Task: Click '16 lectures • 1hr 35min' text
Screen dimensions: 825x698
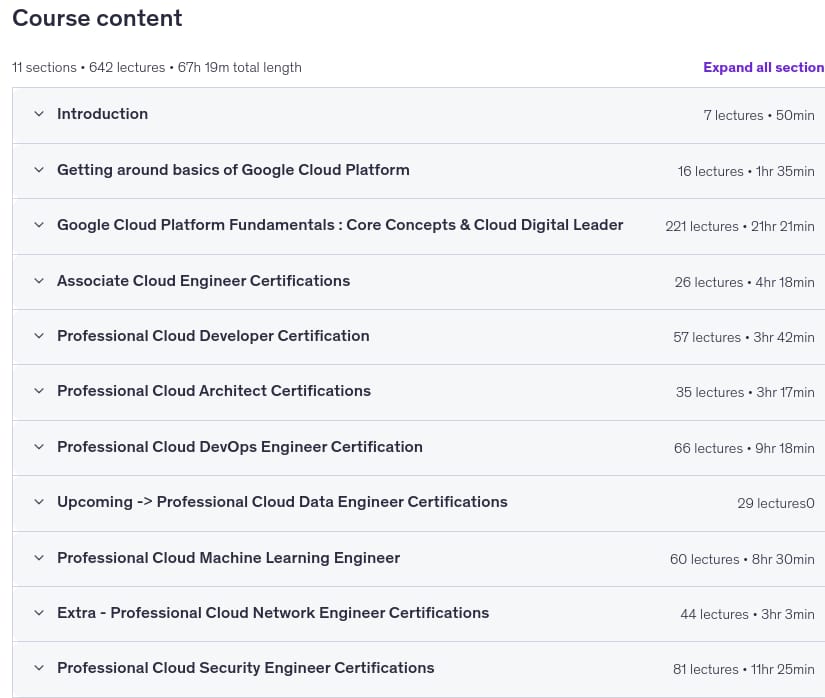Action: click(x=746, y=171)
